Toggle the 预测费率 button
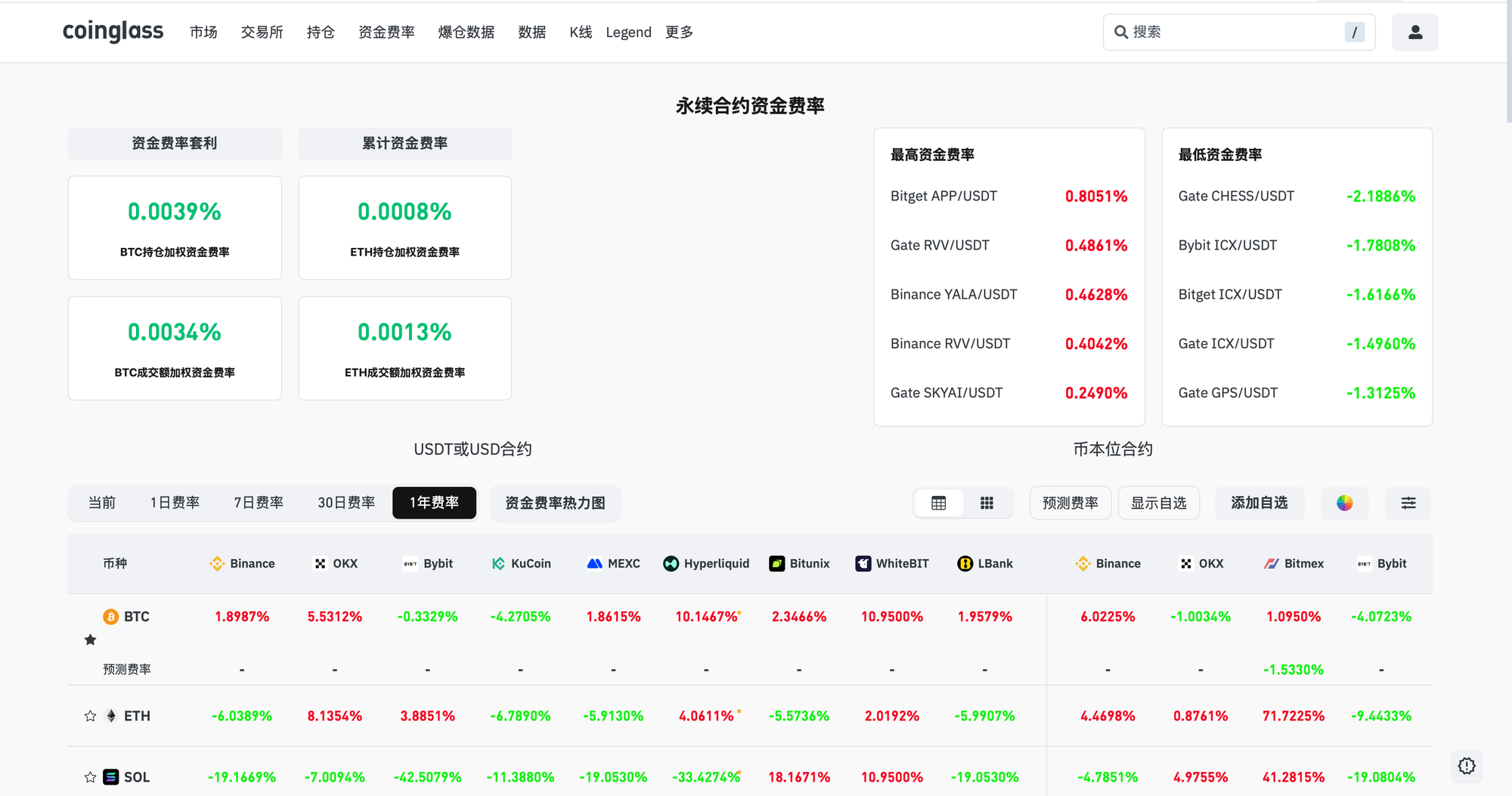This screenshot has height=796, width=1512. 1070,503
